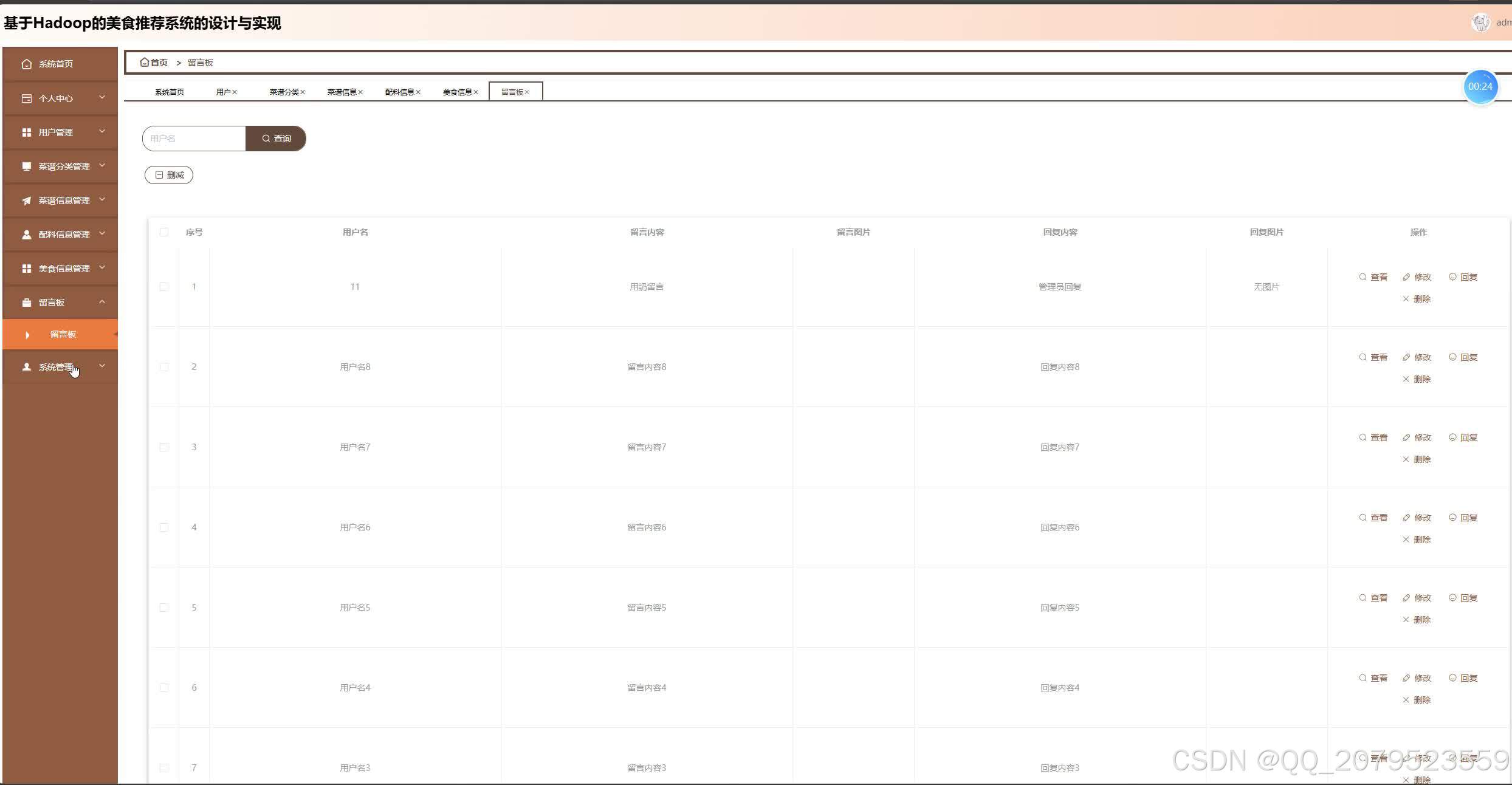Close the 美食信息 tab using its X icon
The height and width of the screenshot is (785, 1512).
(476, 92)
